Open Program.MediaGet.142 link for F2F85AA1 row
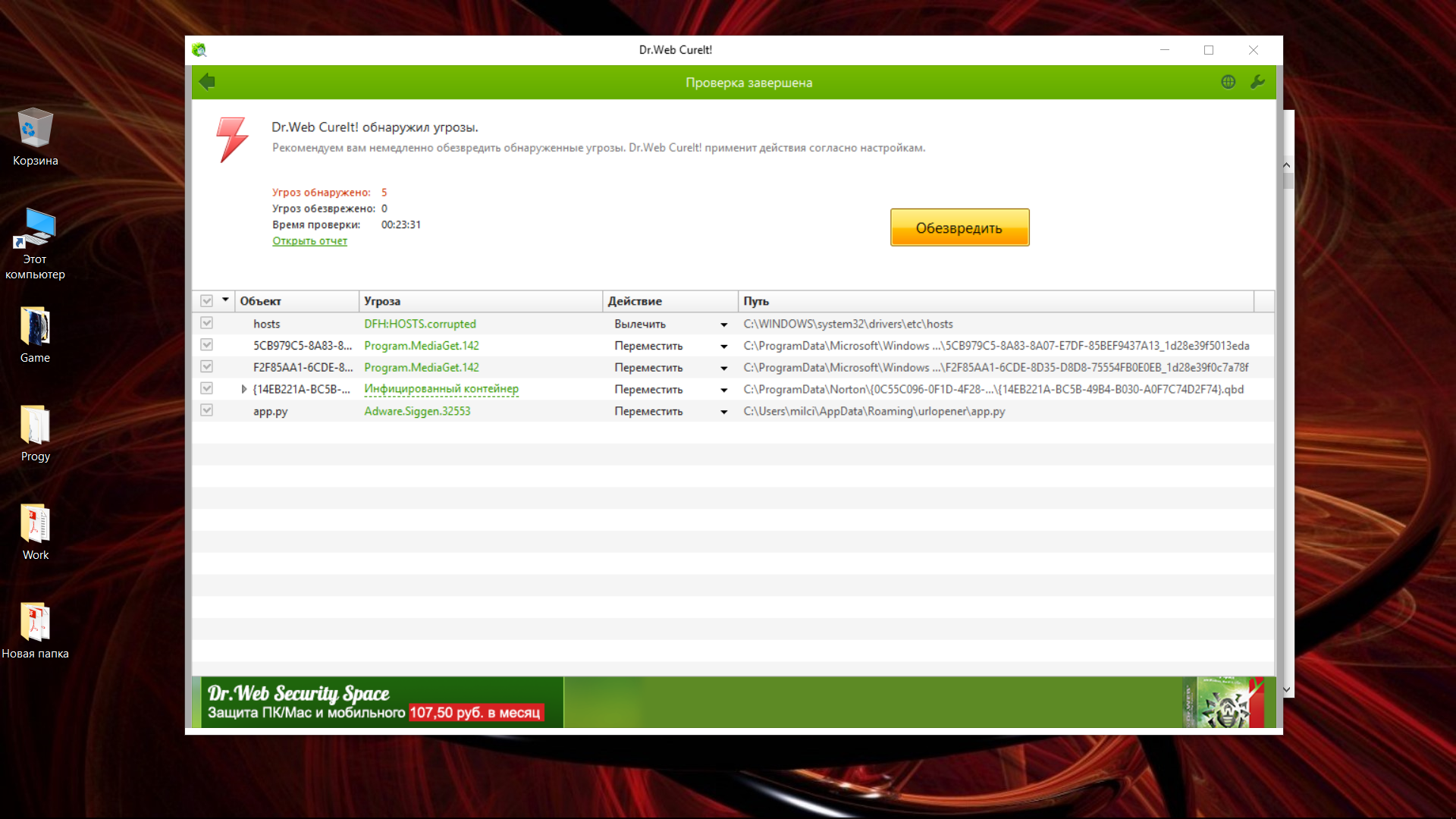 click(422, 368)
